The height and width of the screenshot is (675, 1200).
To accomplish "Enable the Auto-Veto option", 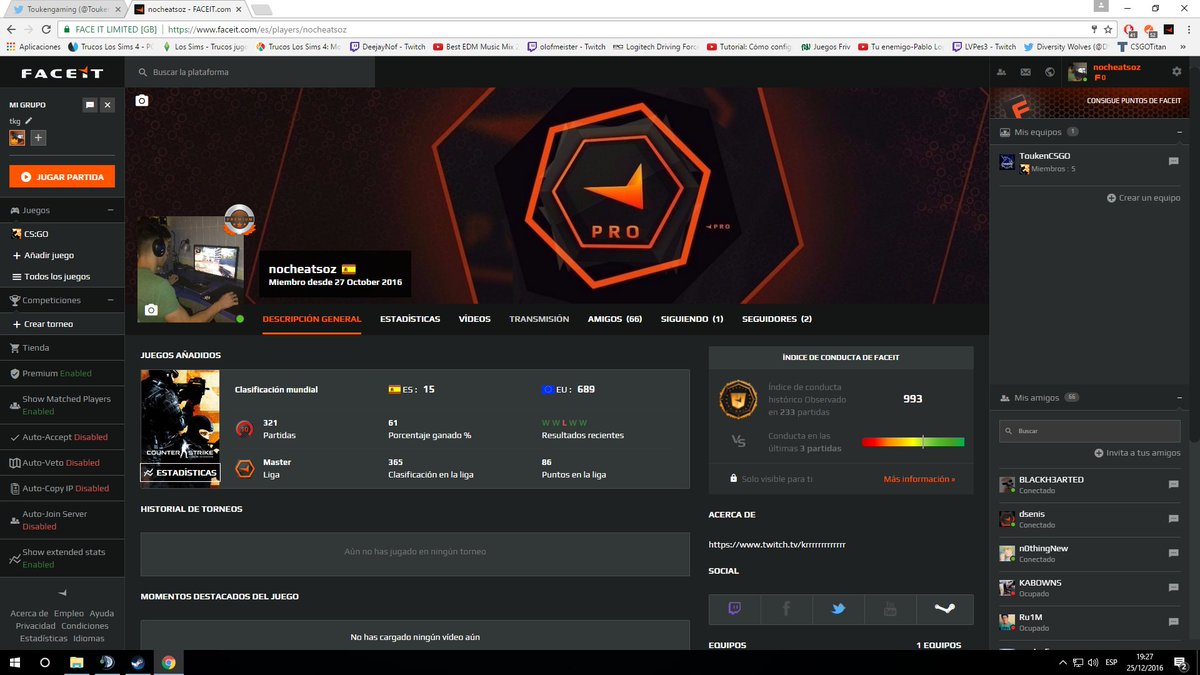I will [x=62, y=463].
